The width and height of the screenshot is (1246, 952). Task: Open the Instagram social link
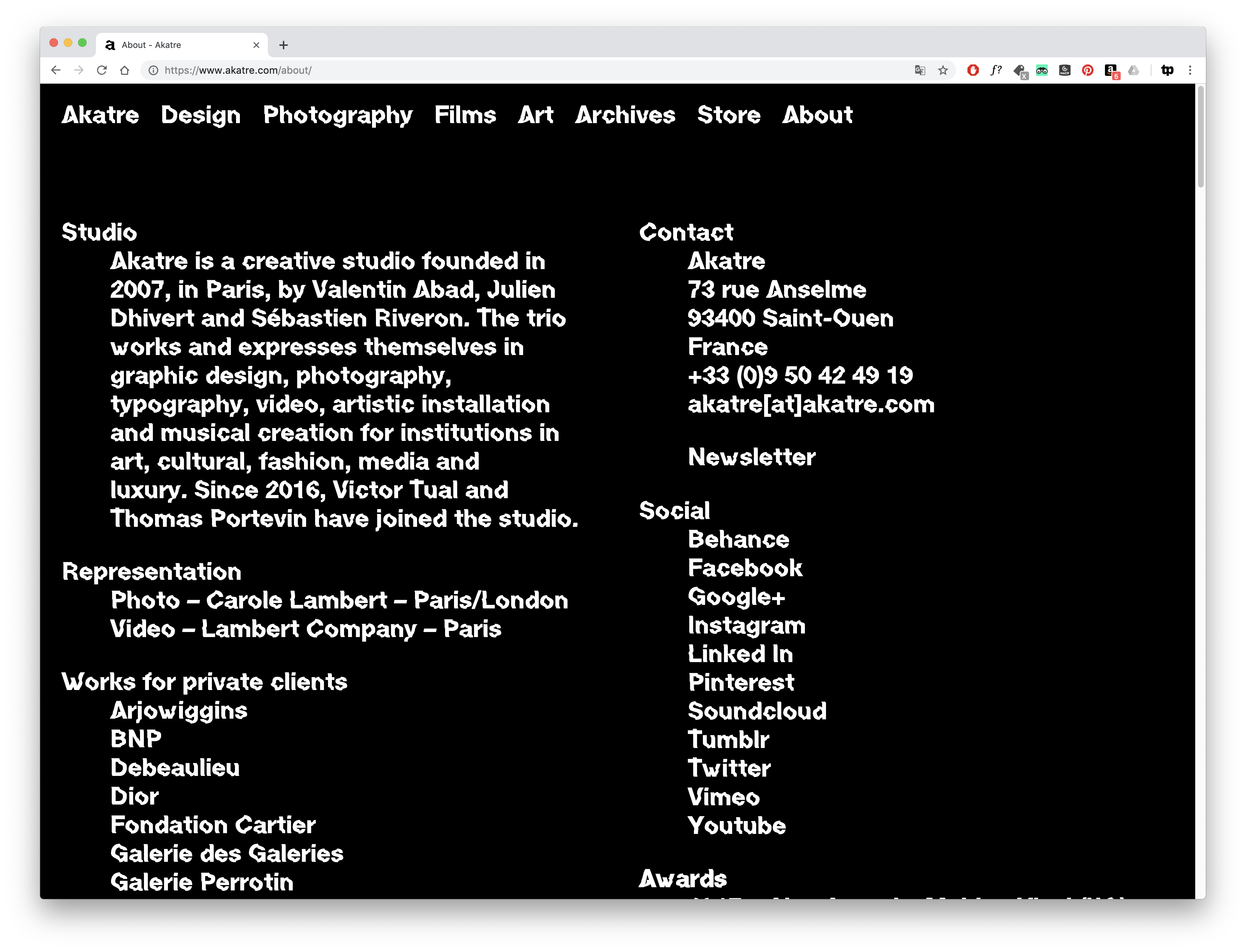pyautogui.click(x=746, y=626)
